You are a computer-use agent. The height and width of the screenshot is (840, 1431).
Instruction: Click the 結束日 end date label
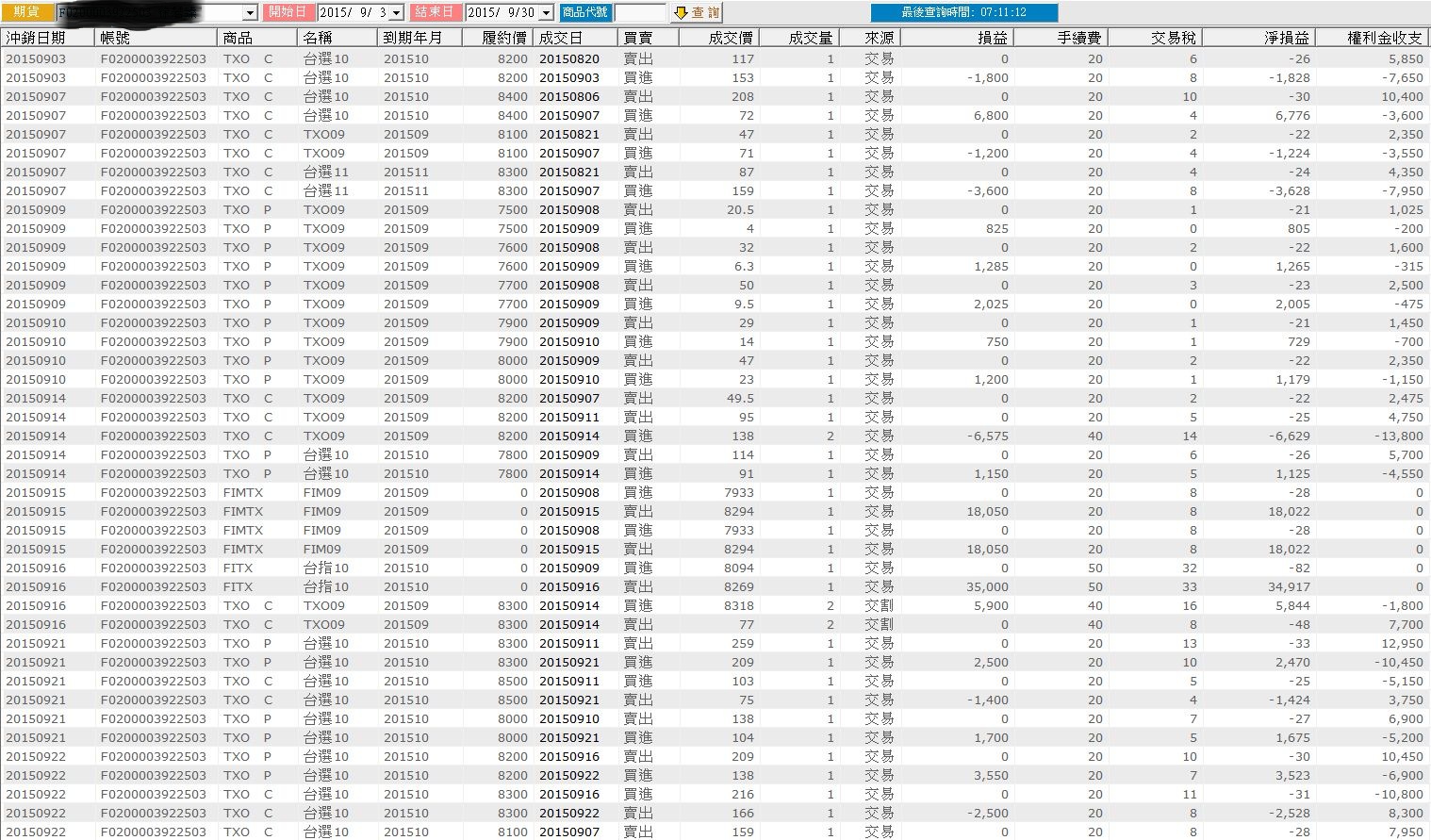pyautogui.click(x=435, y=12)
